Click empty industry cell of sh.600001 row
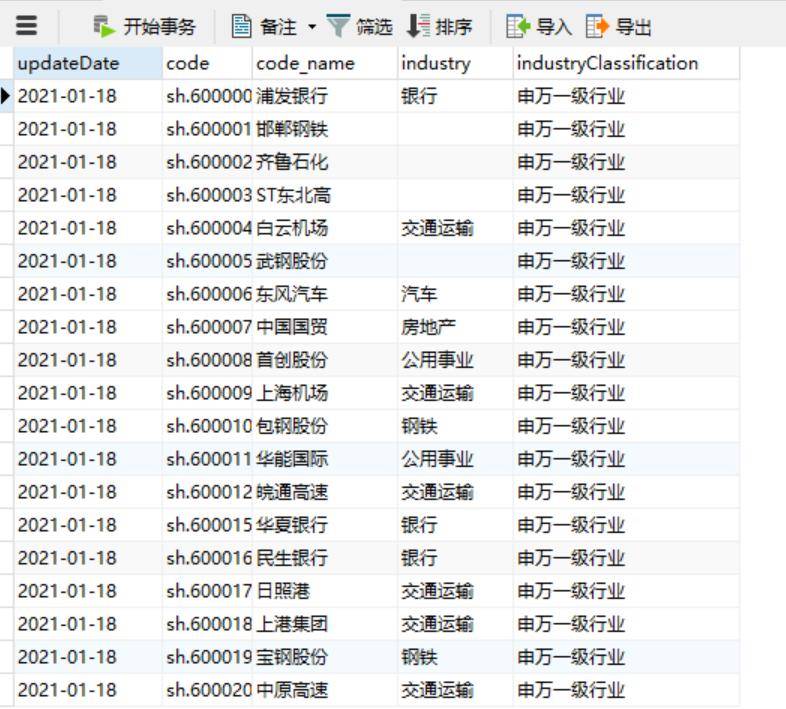786x709 pixels. 455,129
